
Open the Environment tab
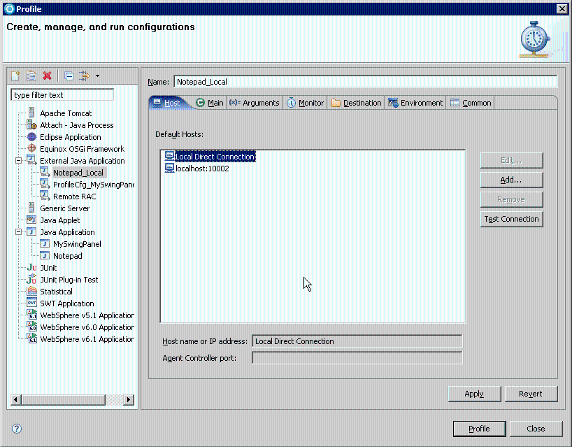415,103
